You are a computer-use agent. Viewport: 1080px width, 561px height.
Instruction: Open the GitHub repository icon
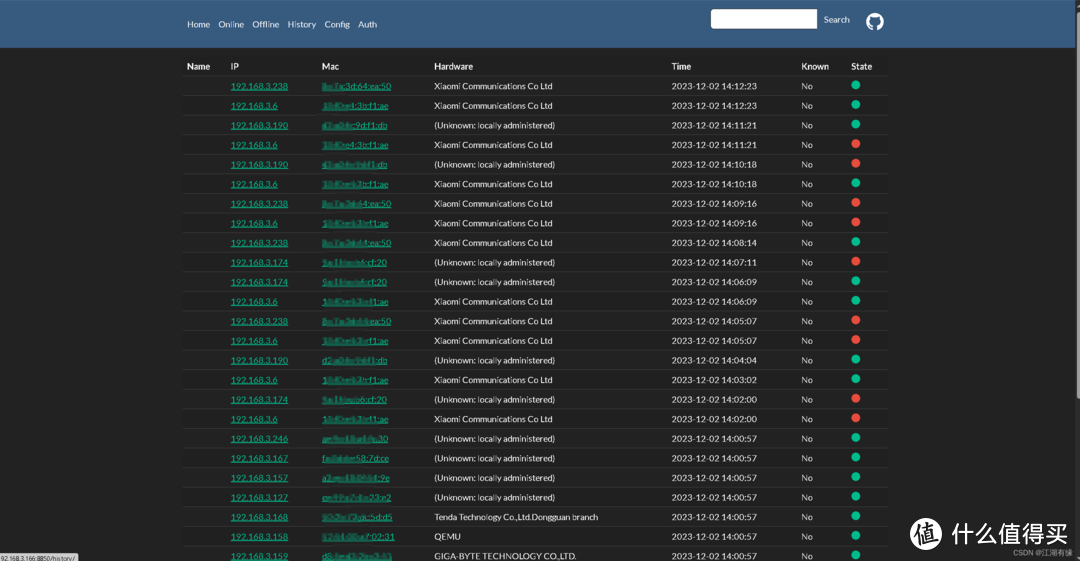(874, 21)
